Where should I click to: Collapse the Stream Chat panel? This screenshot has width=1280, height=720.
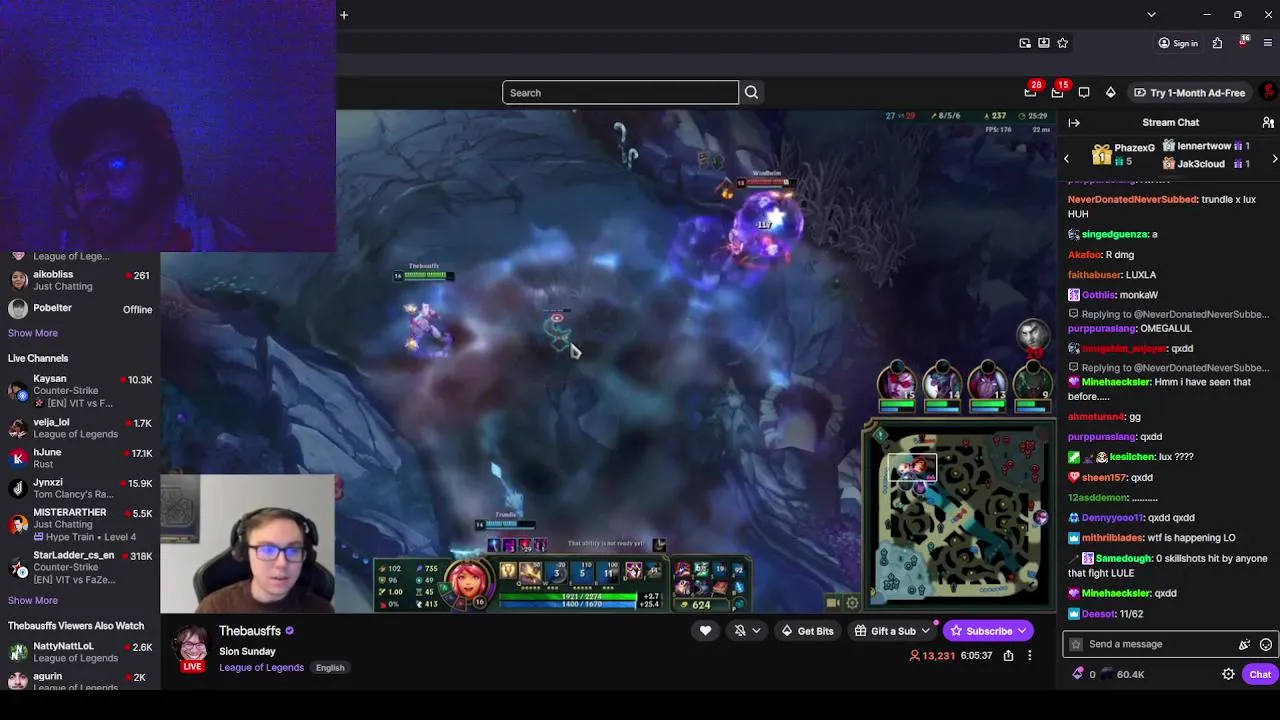point(1074,123)
